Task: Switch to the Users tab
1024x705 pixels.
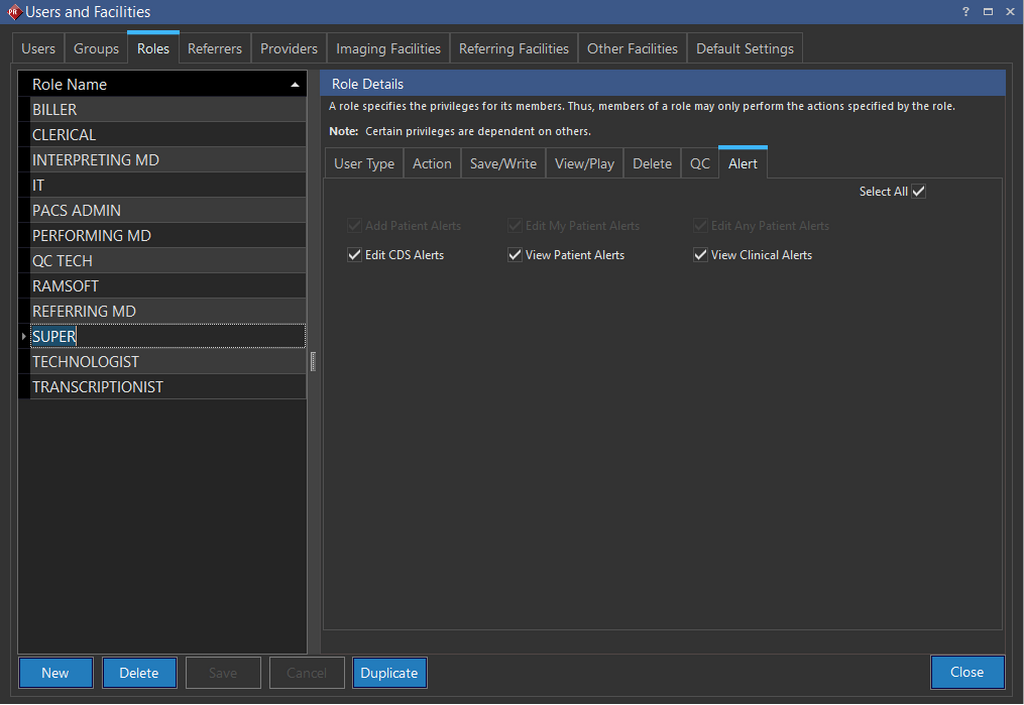Action: pyautogui.click(x=39, y=48)
